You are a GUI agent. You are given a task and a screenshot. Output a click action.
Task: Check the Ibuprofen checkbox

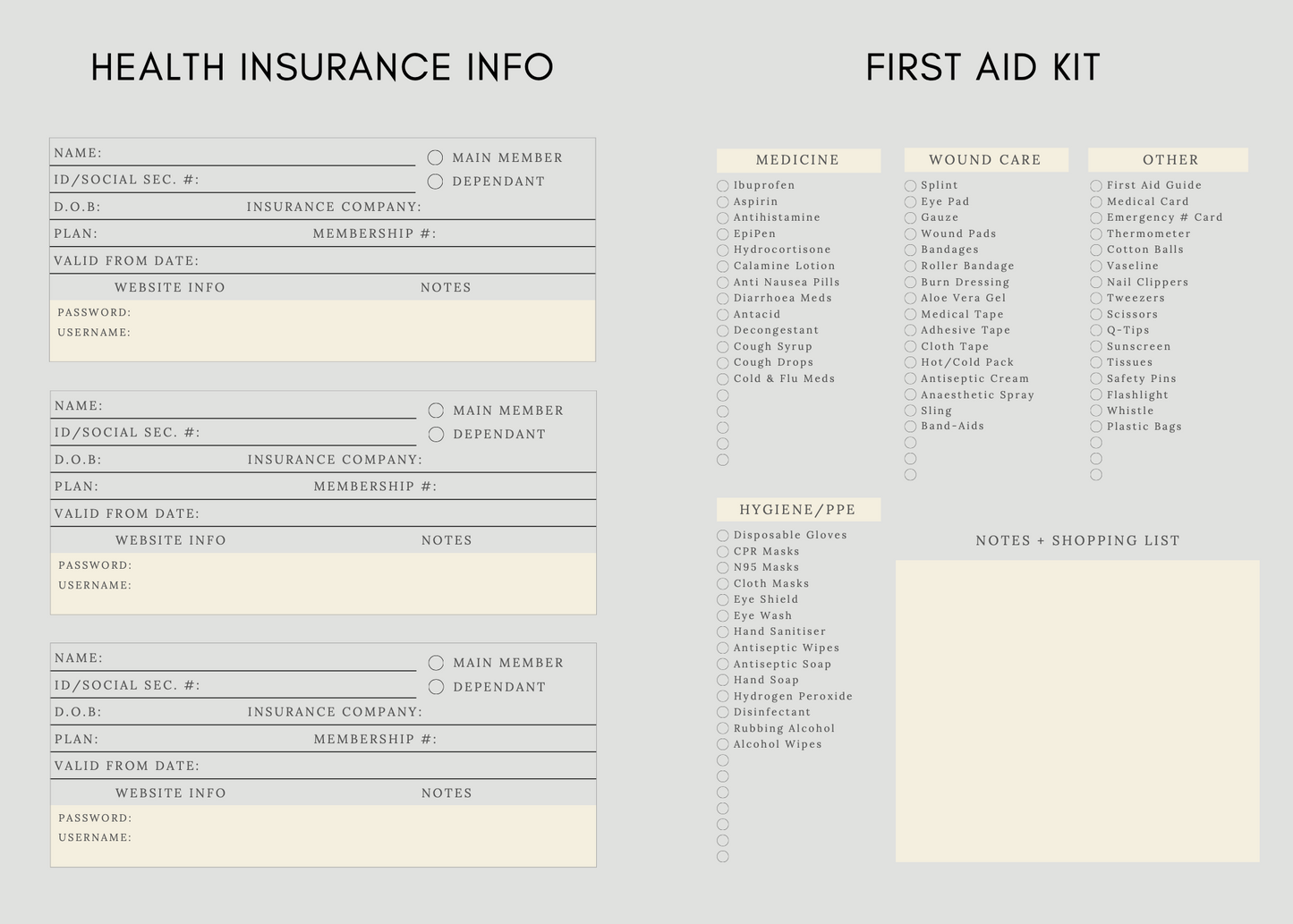pos(723,186)
